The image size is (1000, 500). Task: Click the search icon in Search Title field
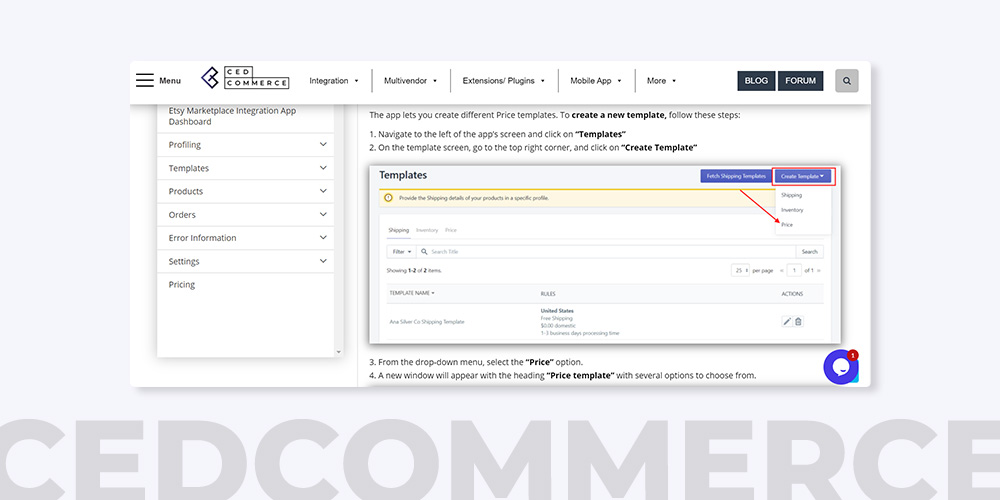tap(423, 252)
